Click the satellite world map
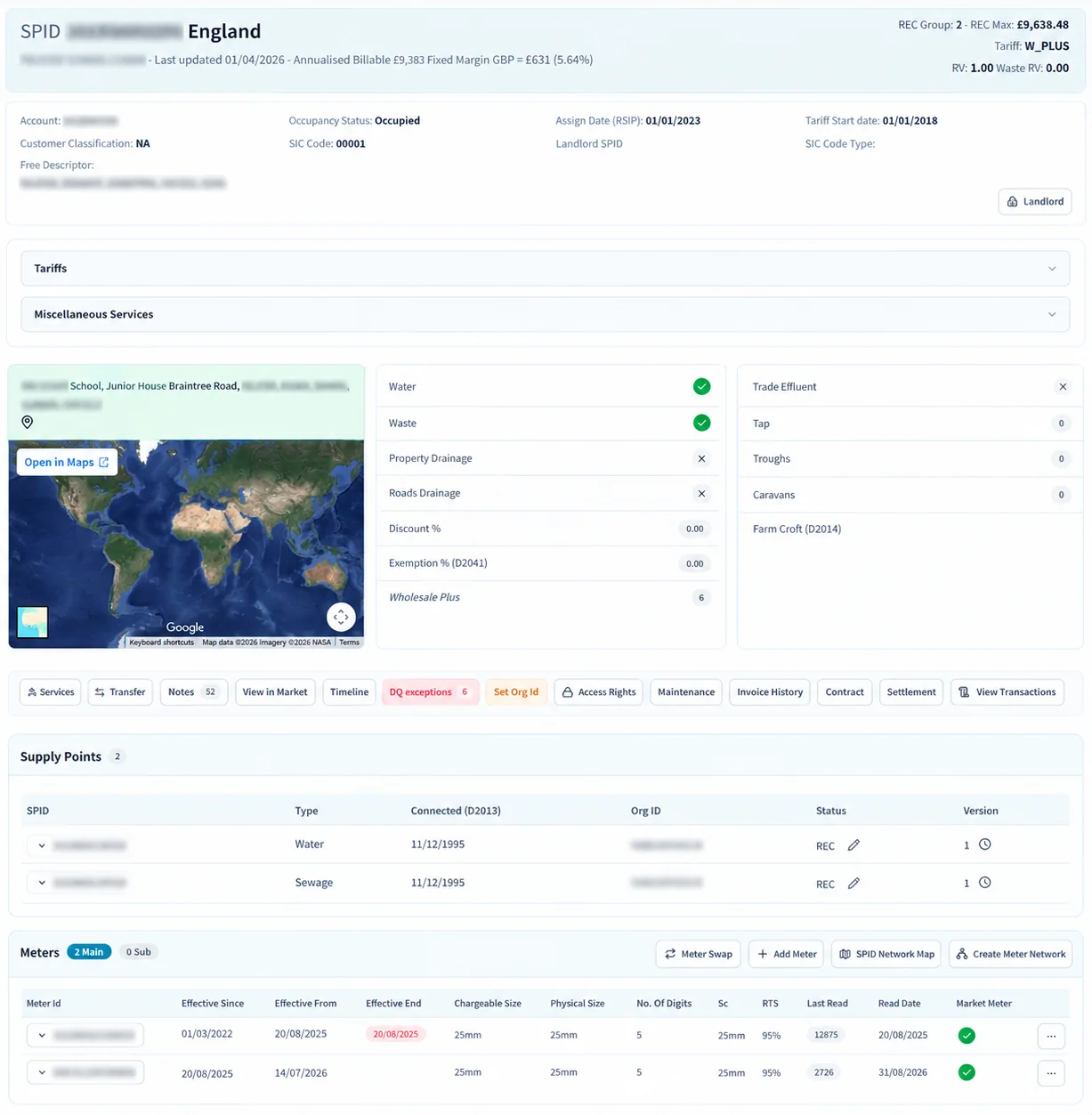1092x1115 pixels. coord(186,544)
